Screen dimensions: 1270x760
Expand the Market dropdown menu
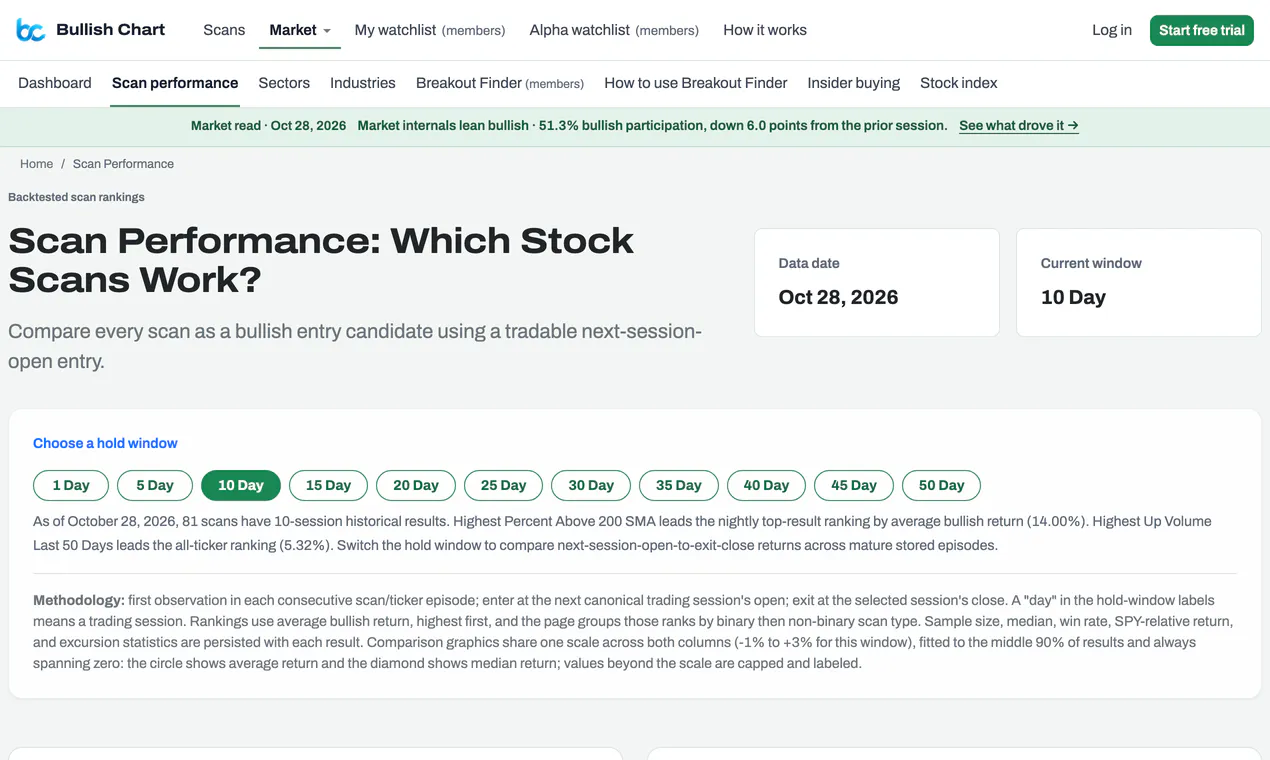[300, 30]
